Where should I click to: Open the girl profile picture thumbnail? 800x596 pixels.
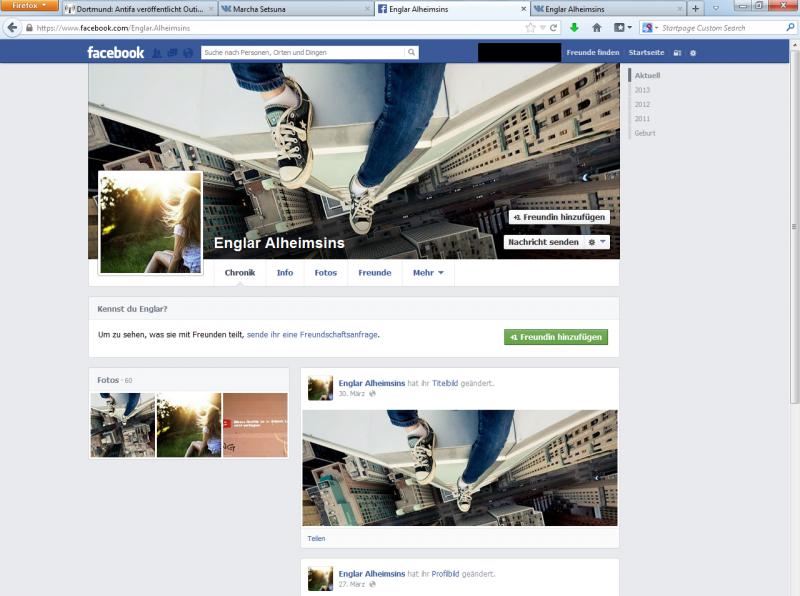pos(151,222)
